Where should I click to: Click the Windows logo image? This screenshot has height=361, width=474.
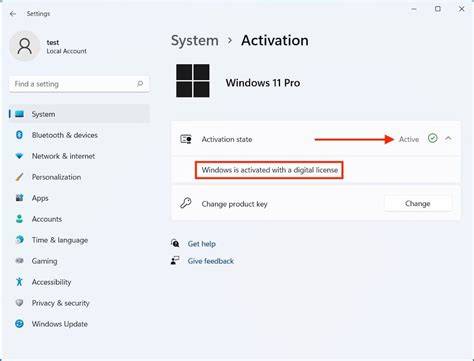pyautogui.click(x=193, y=81)
